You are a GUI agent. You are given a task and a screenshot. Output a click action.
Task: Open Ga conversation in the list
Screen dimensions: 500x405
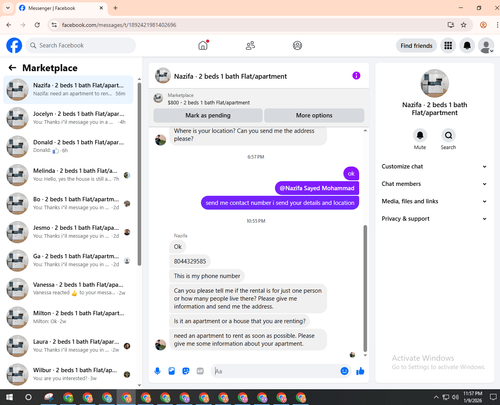[68, 260]
